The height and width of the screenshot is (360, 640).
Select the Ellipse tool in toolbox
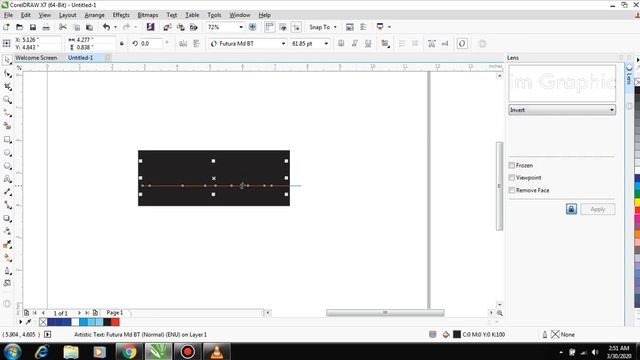click(x=7, y=153)
